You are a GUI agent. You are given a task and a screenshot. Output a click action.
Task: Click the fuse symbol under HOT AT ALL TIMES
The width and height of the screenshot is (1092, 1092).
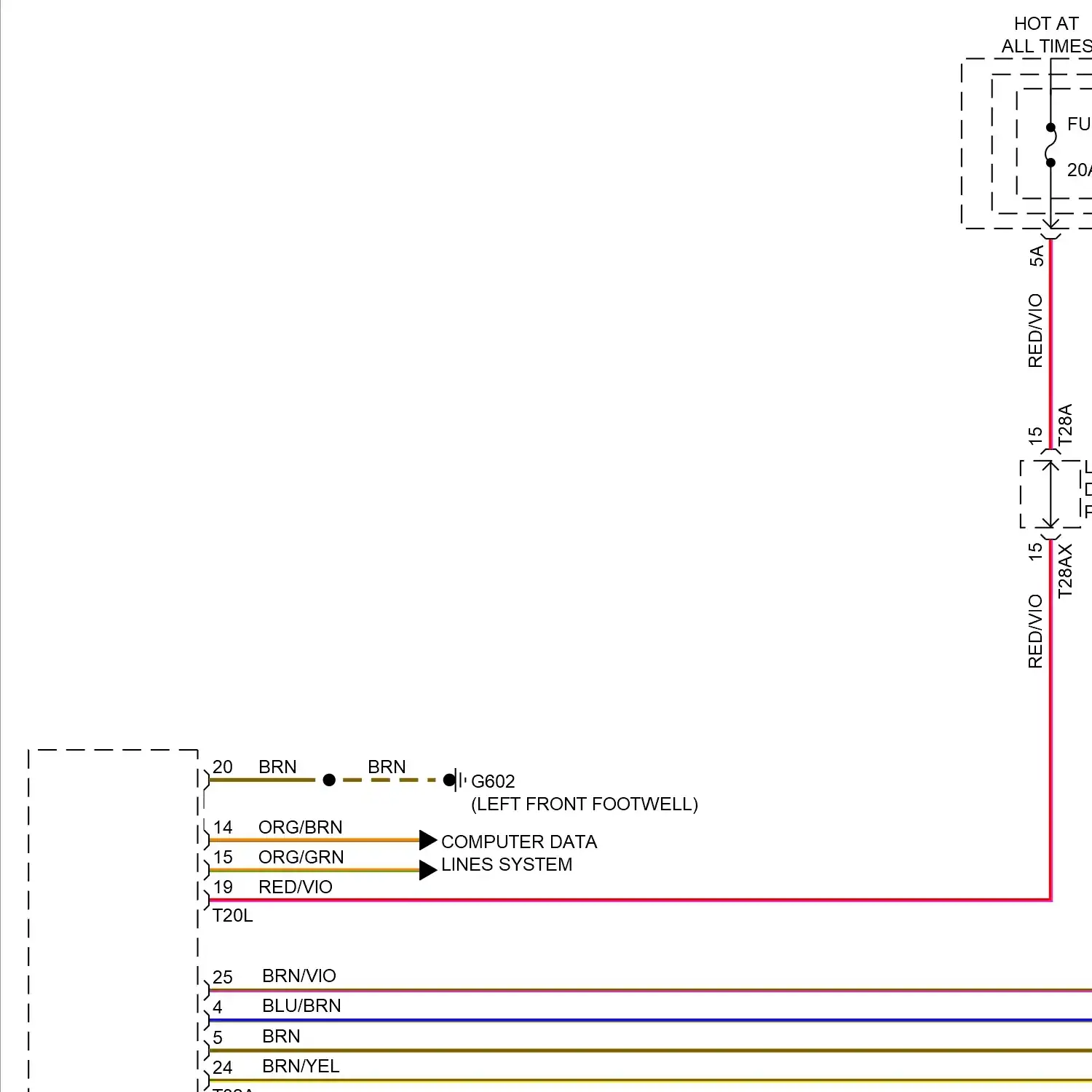[x=1050, y=146]
